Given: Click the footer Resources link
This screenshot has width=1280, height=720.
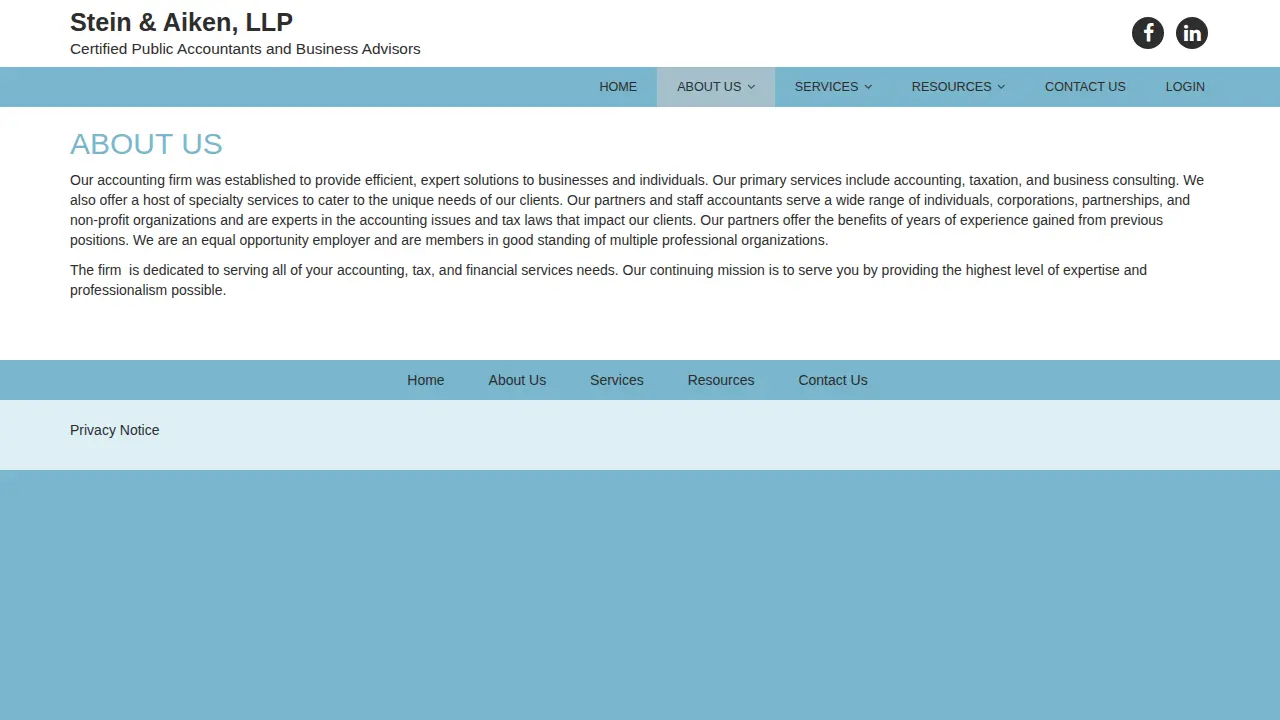Looking at the screenshot, I should (x=721, y=380).
